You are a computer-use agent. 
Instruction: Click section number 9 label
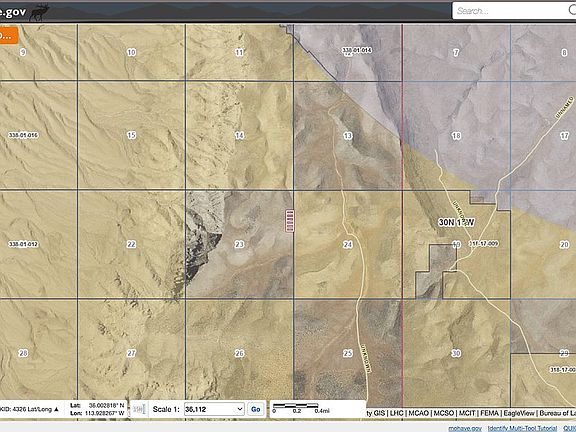point(23,53)
